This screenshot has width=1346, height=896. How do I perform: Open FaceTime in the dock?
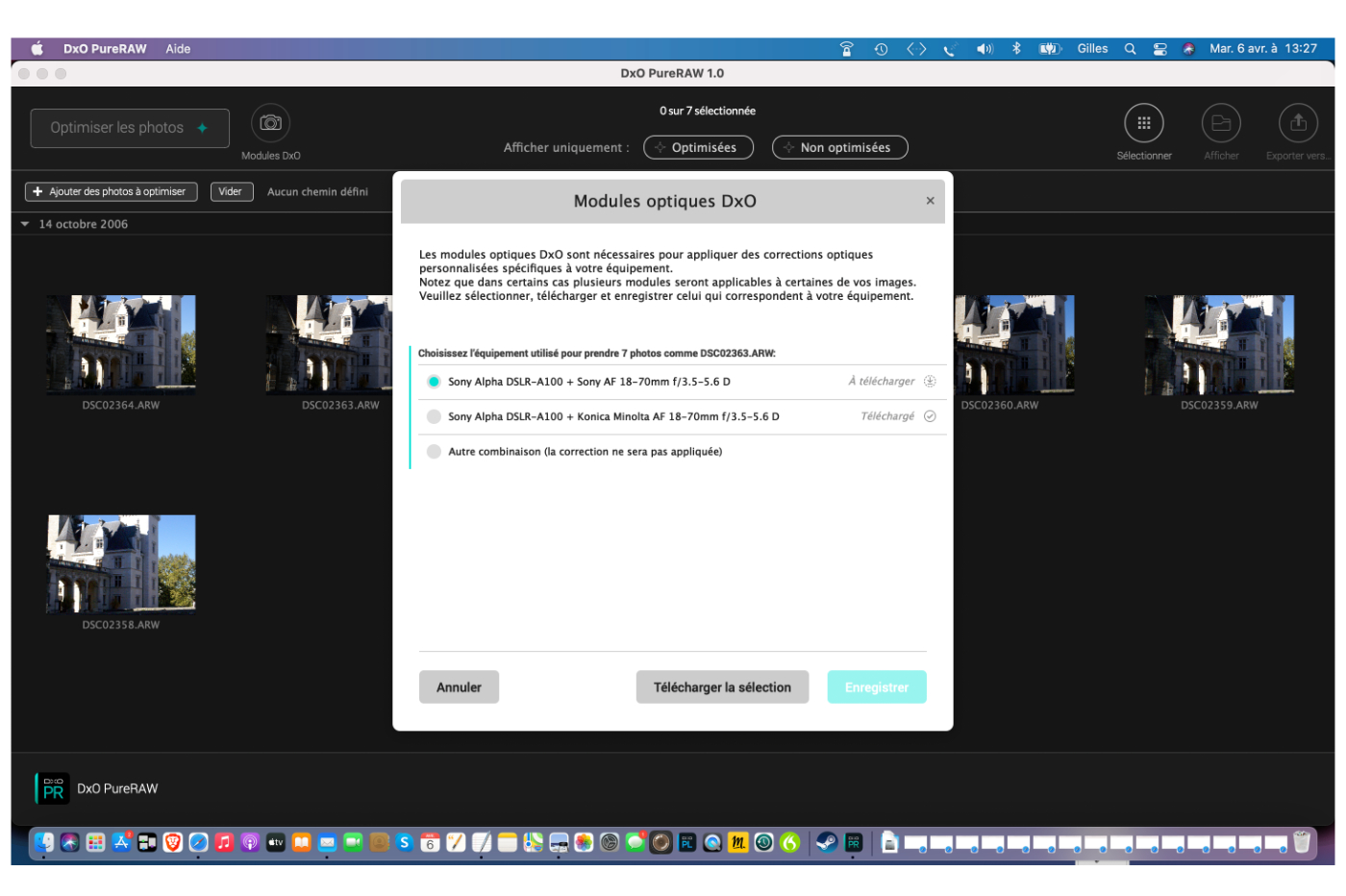[353, 842]
